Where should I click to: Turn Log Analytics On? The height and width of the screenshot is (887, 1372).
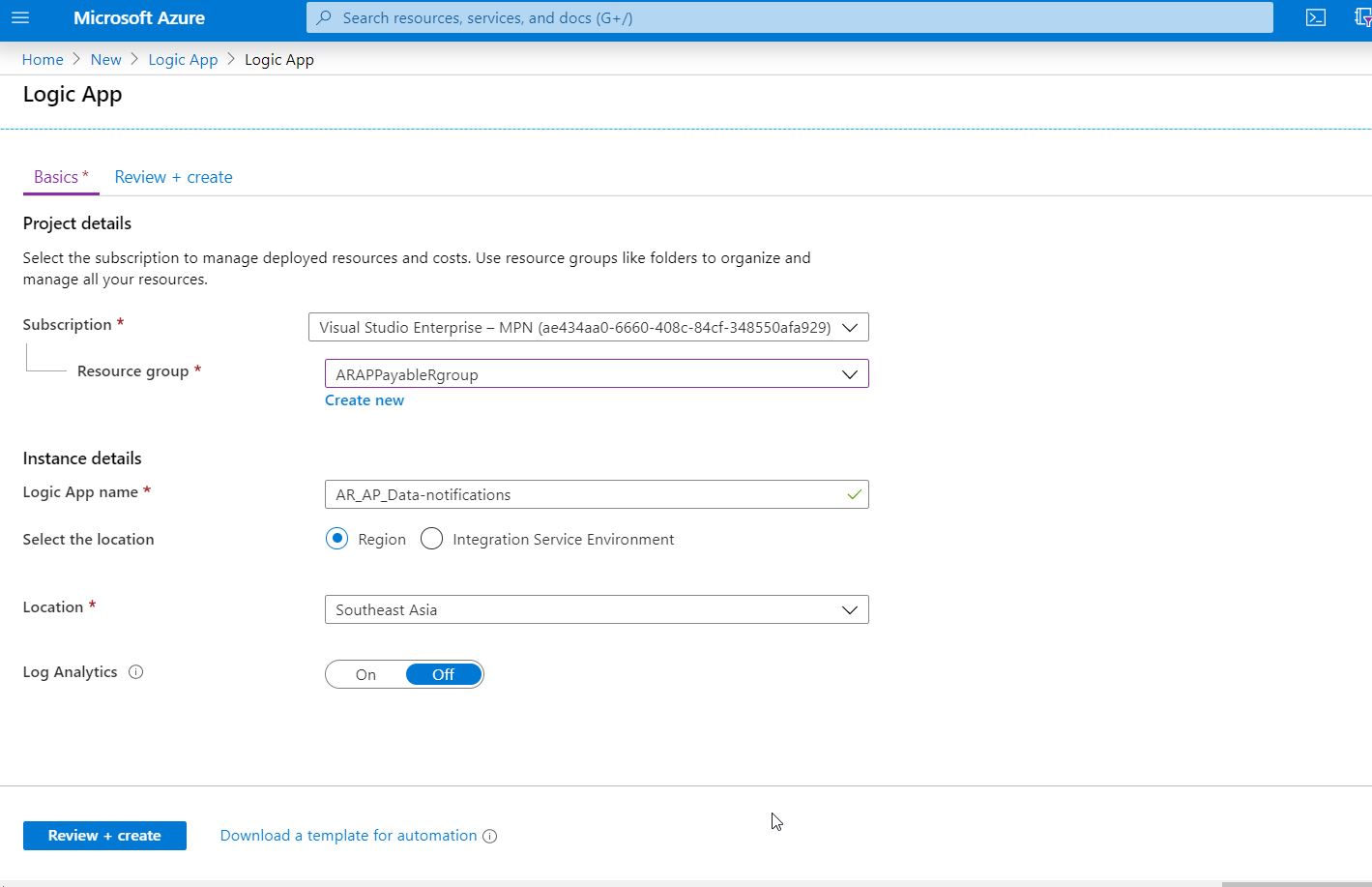click(365, 674)
